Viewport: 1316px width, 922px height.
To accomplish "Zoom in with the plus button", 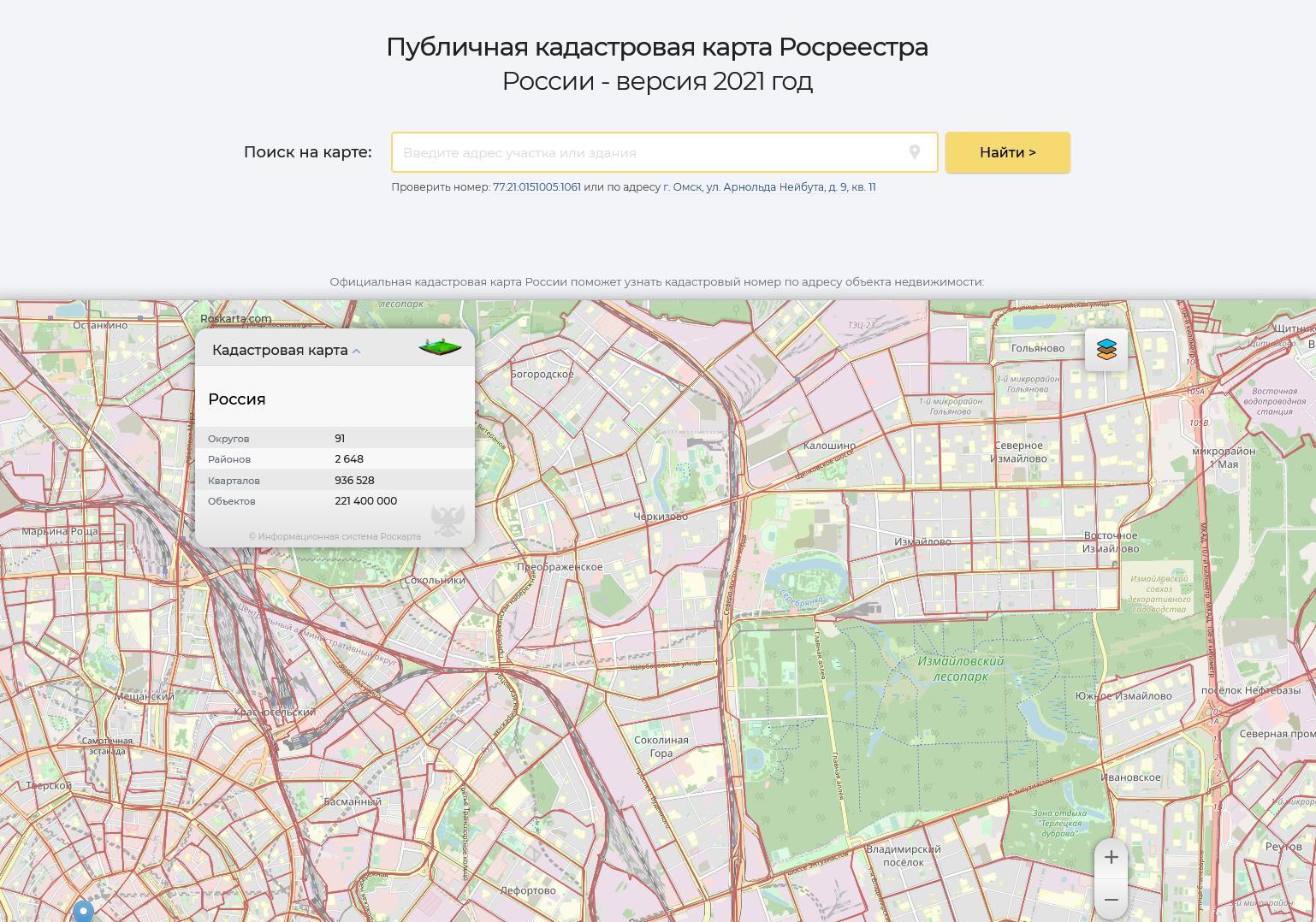I will coord(1111,857).
